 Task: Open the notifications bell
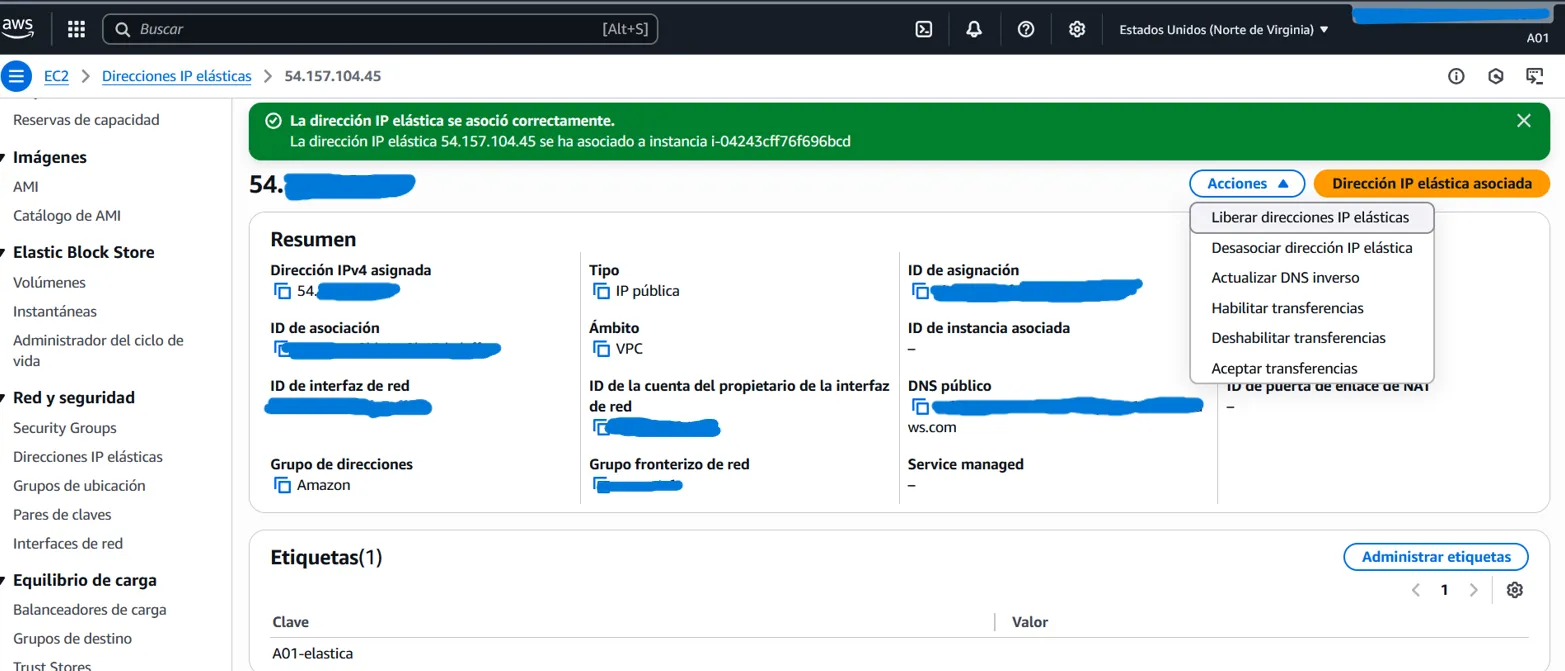click(x=974, y=30)
